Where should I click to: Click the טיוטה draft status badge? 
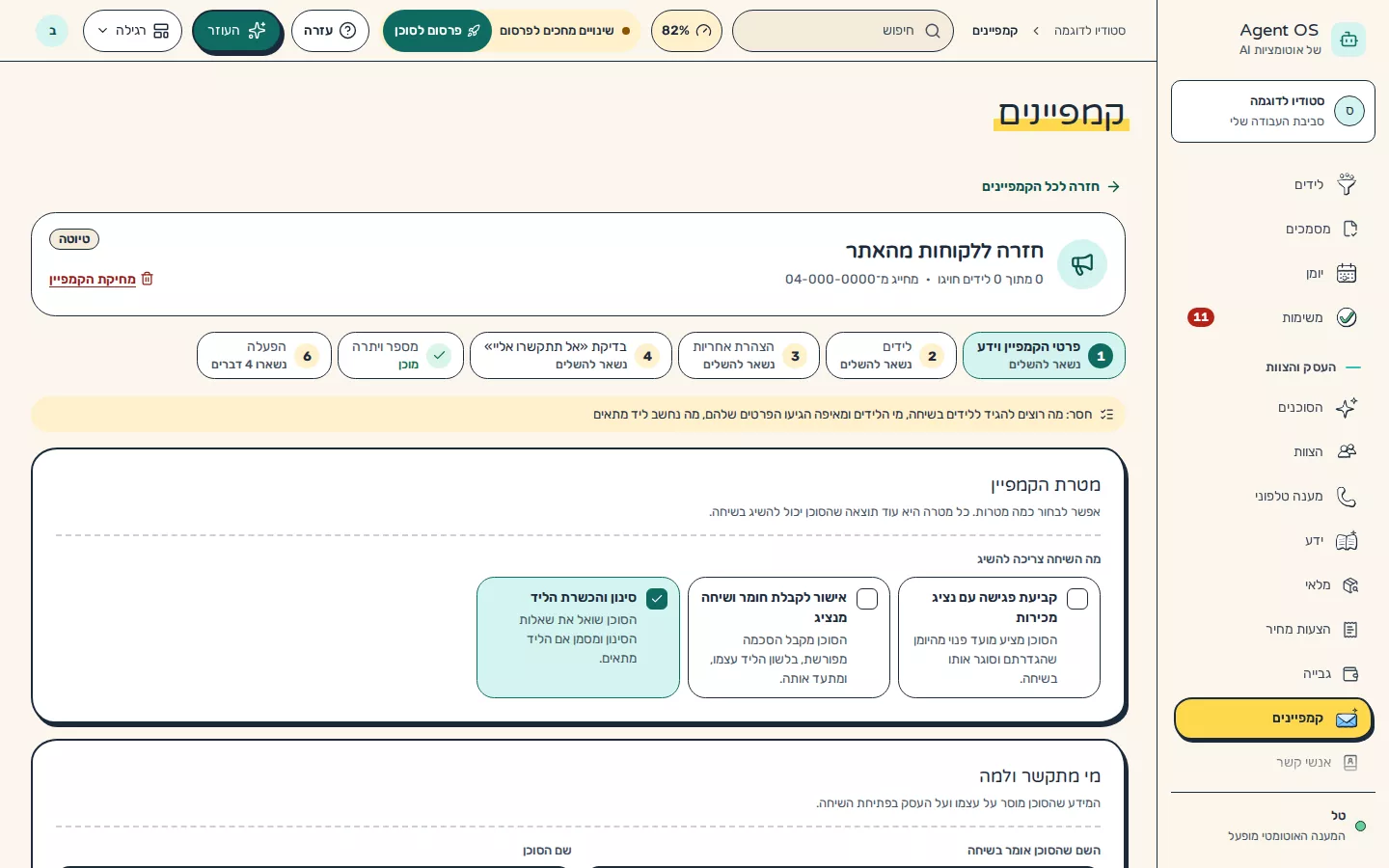74,239
